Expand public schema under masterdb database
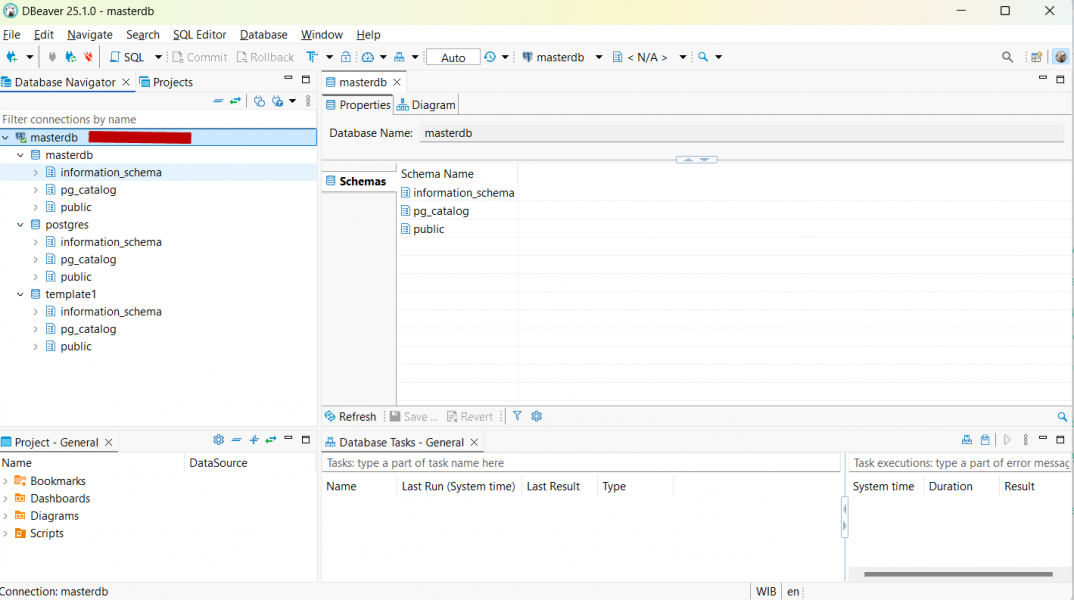 click(x=36, y=207)
